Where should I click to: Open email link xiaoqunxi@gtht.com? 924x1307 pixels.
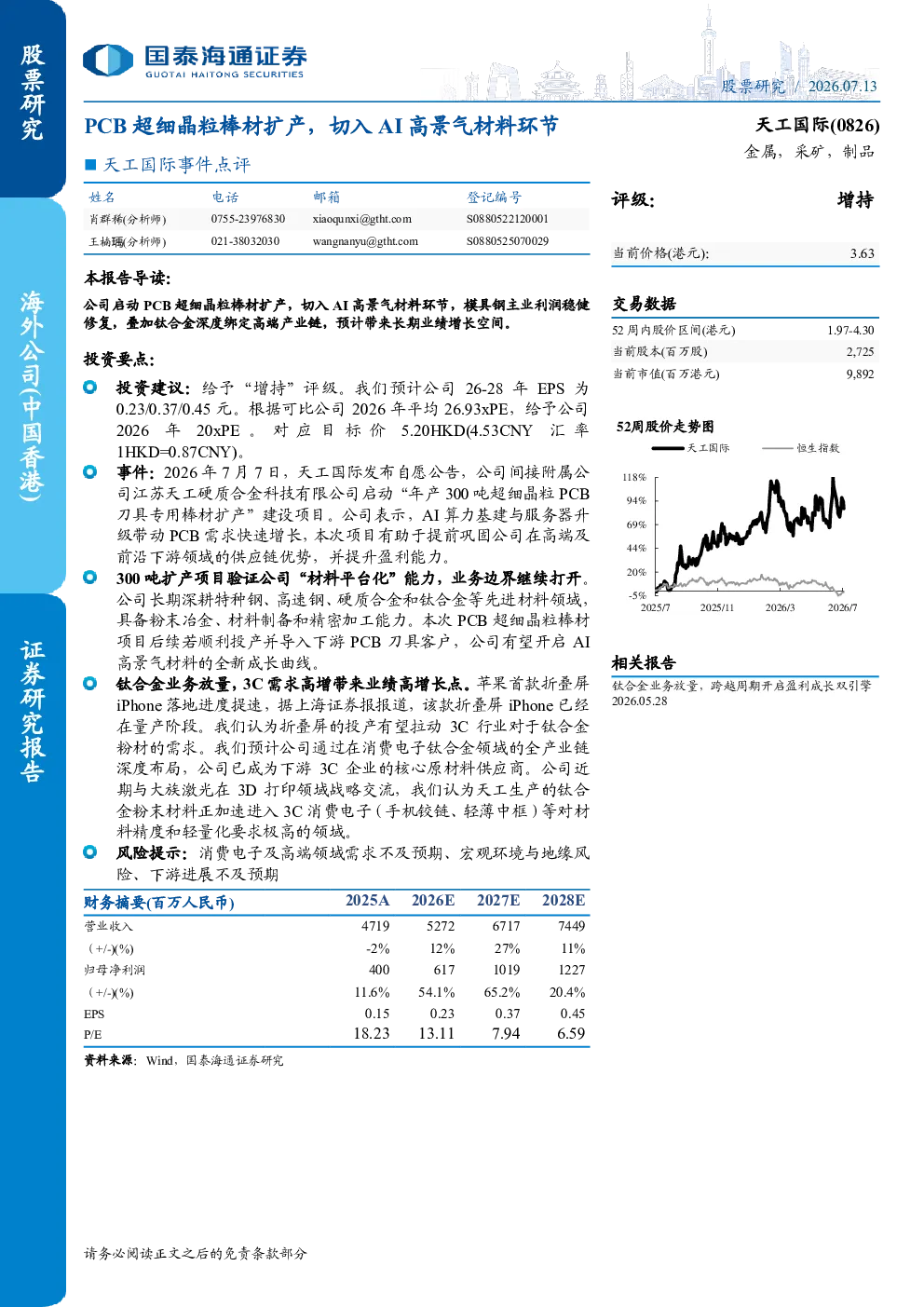[x=362, y=219]
